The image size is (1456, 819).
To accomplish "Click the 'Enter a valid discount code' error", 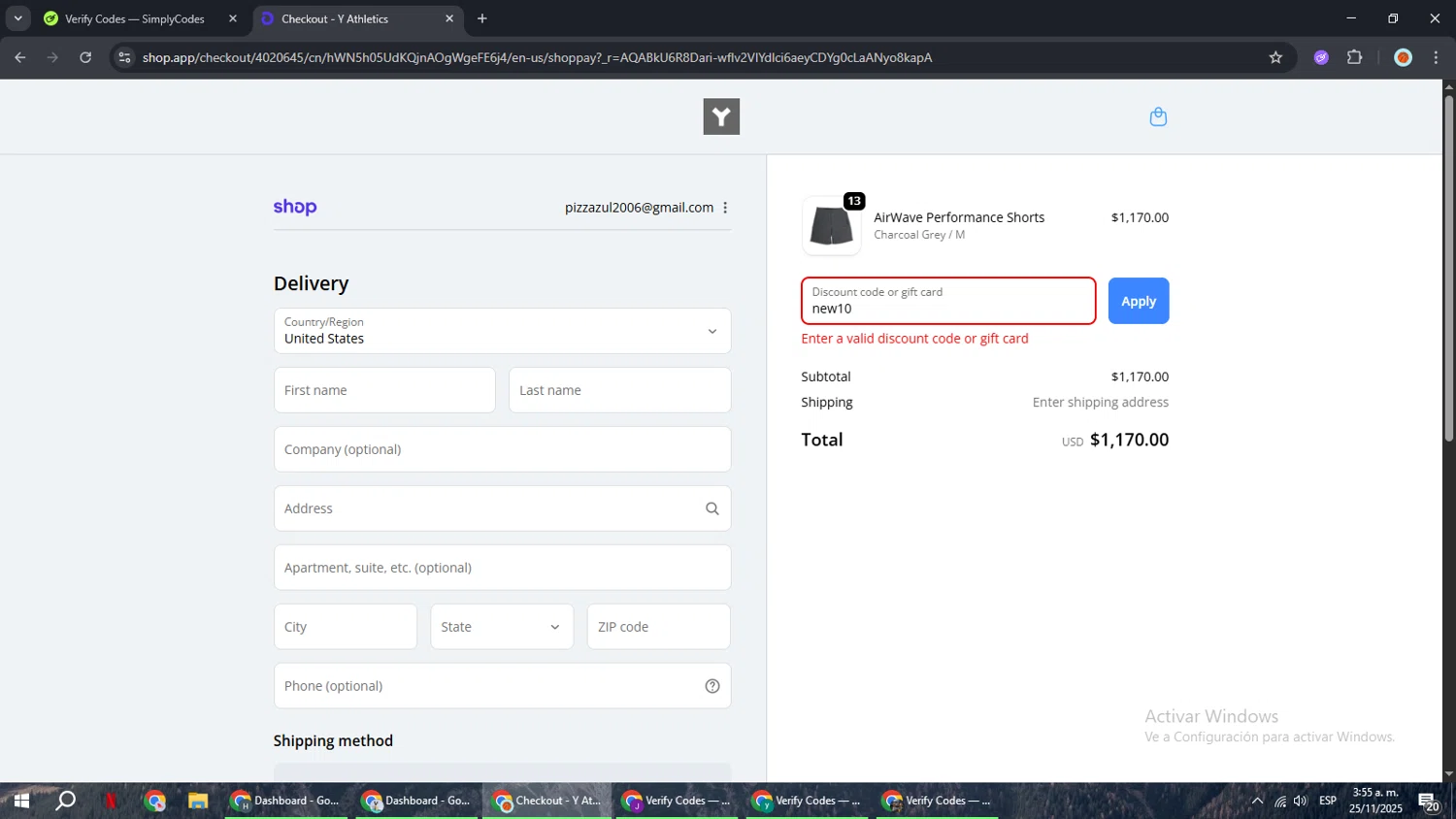I will coord(914,339).
